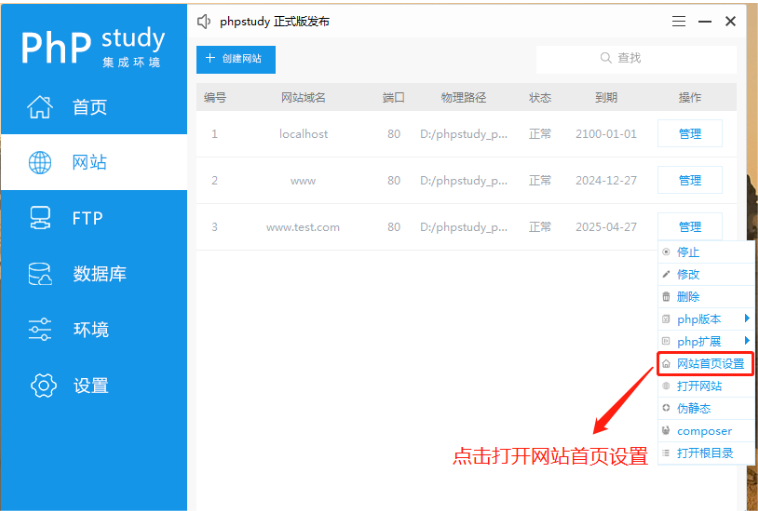Select 打开网站 menu entry
Screen dimensions: 758x511
tap(705, 386)
